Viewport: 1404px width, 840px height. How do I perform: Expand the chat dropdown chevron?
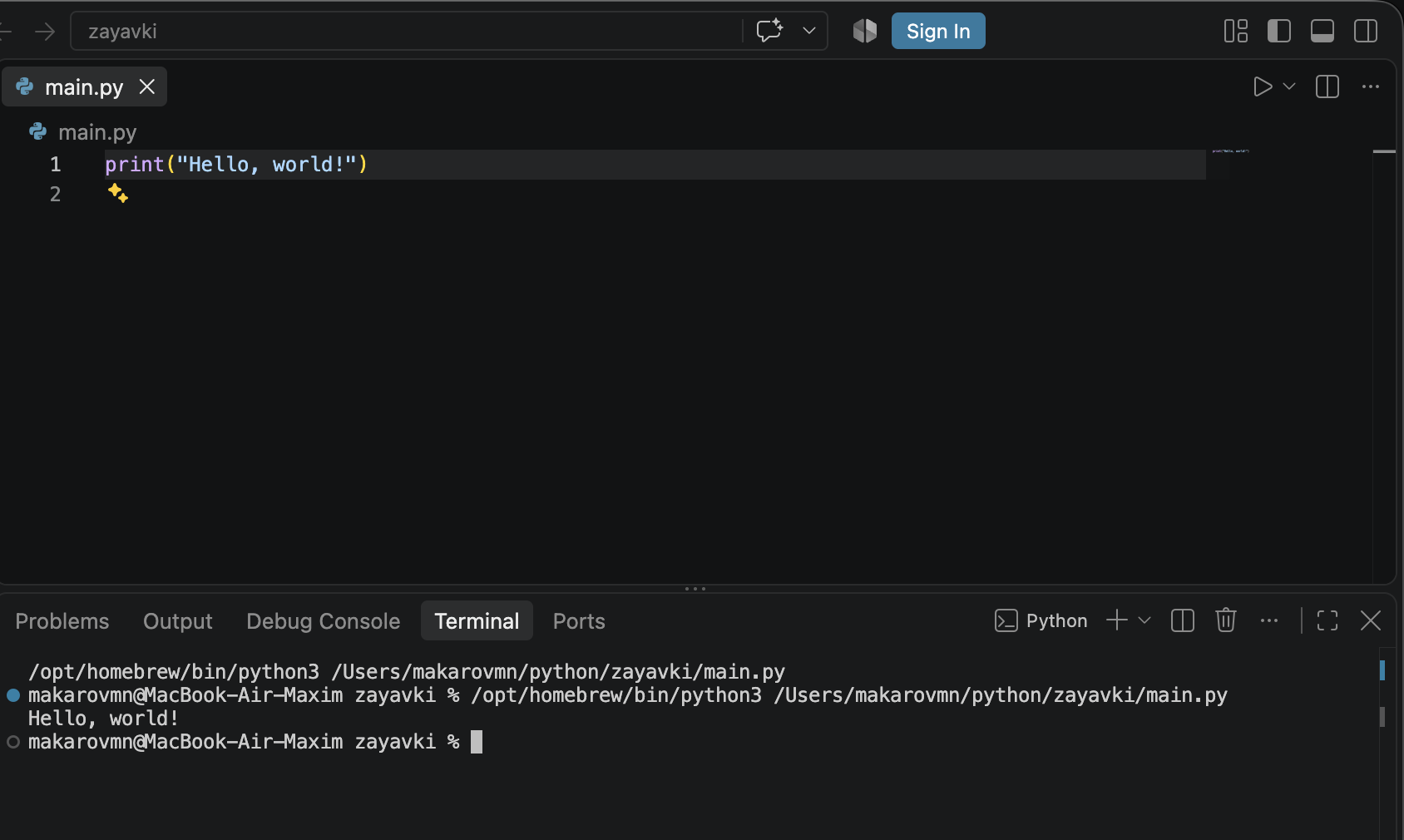point(808,31)
